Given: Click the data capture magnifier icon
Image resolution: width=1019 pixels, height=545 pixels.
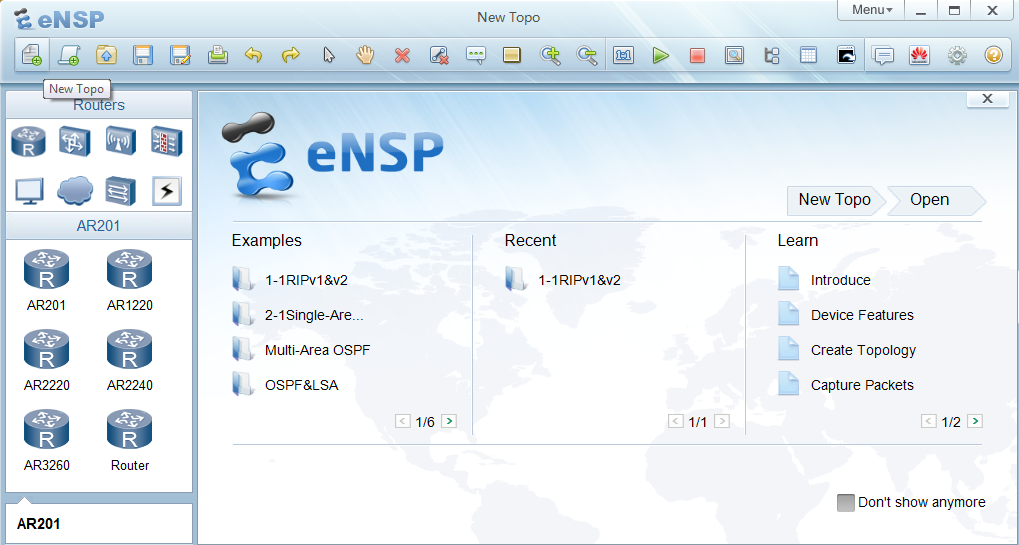Looking at the screenshot, I should [x=734, y=55].
